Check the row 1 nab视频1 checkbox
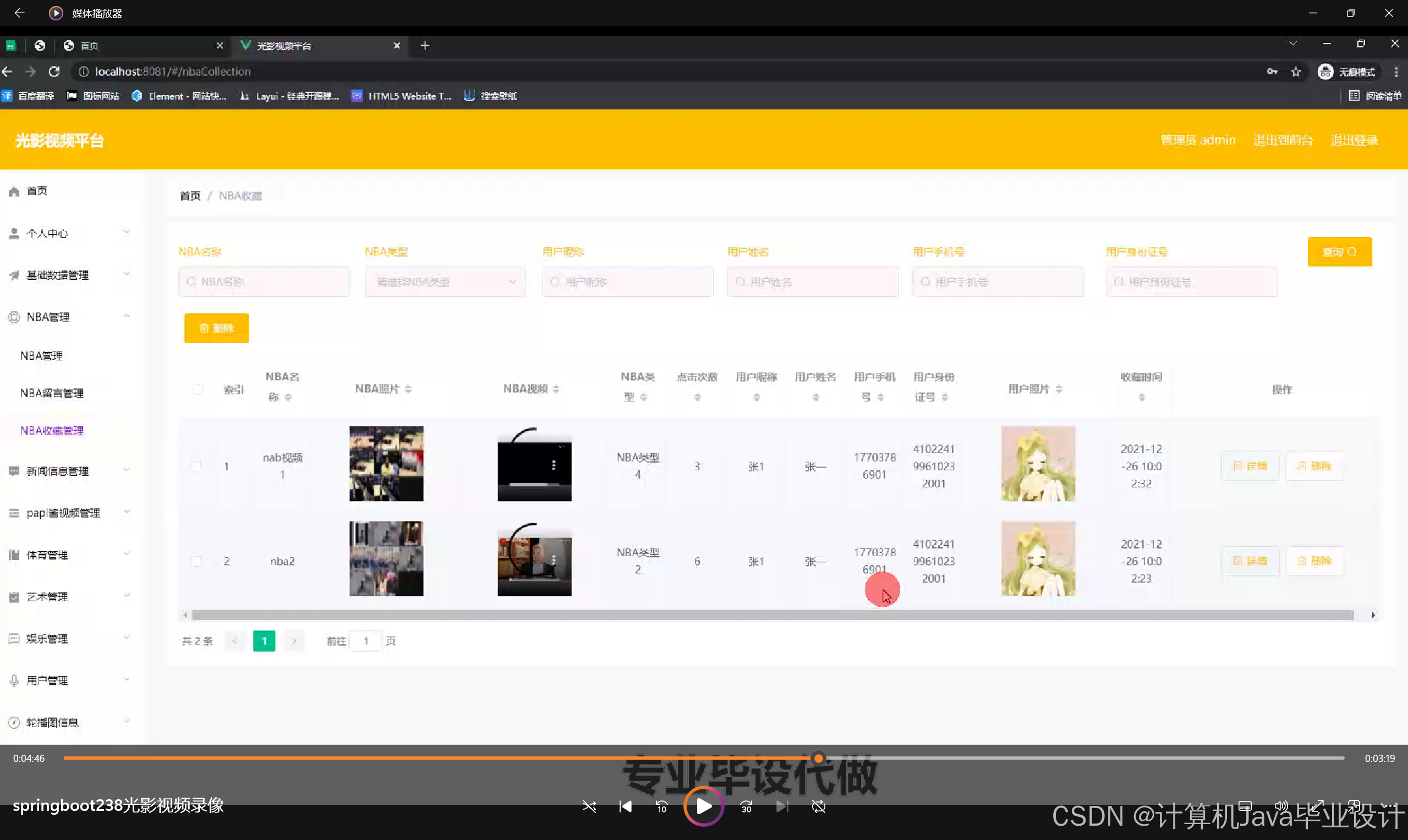This screenshot has width=1408, height=840. tap(197, 466)
